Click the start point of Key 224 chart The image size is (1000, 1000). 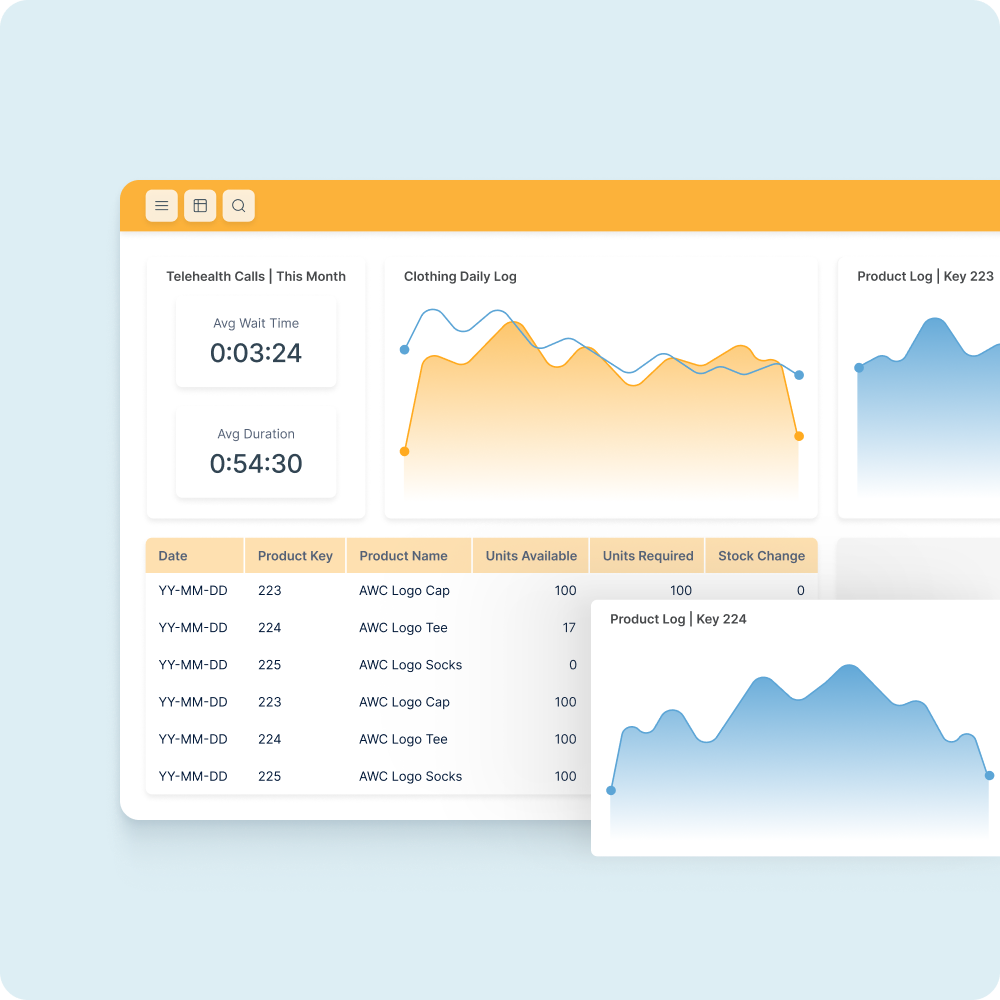[611, 790]
